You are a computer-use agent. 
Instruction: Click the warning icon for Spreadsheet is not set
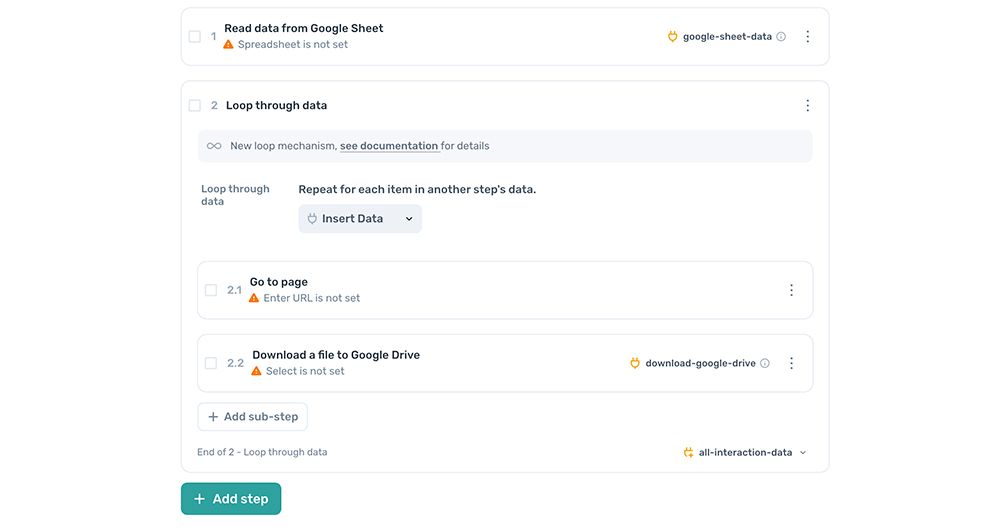click(228, 44)
